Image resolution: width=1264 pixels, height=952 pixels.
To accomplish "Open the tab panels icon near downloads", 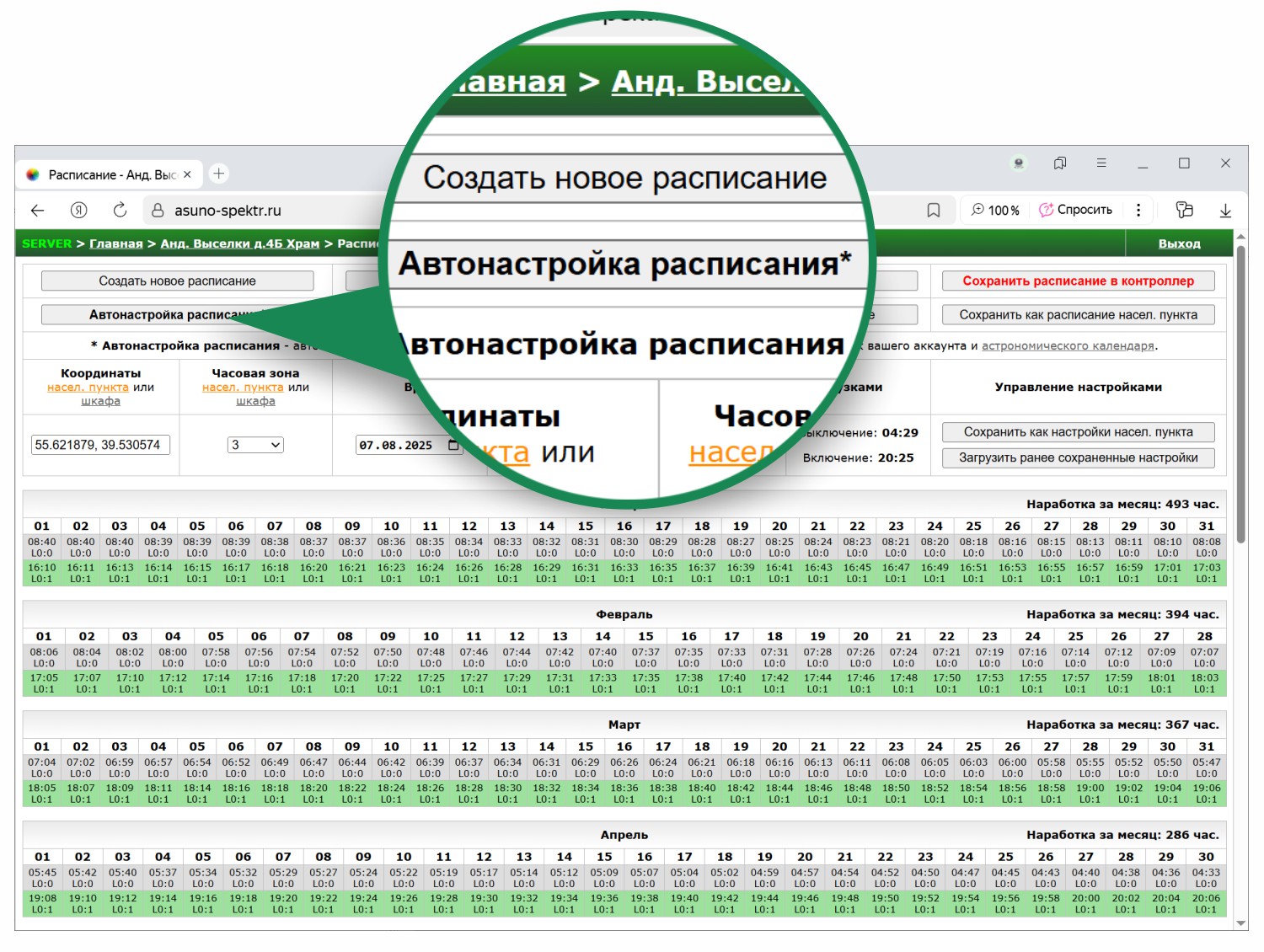I will click(1186, 210).
